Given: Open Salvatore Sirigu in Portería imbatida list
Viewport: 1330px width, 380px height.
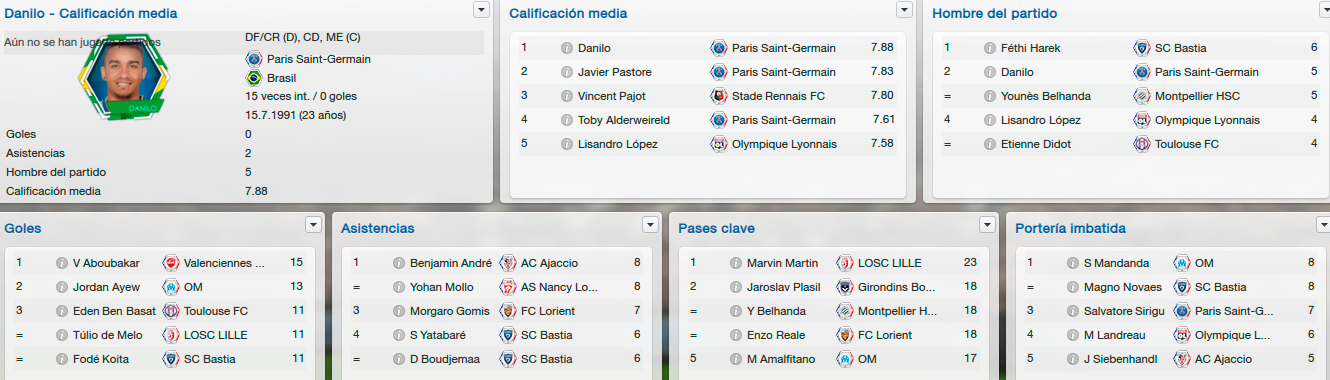Looking at the screenshot, I should click(x=1121, y=311).
